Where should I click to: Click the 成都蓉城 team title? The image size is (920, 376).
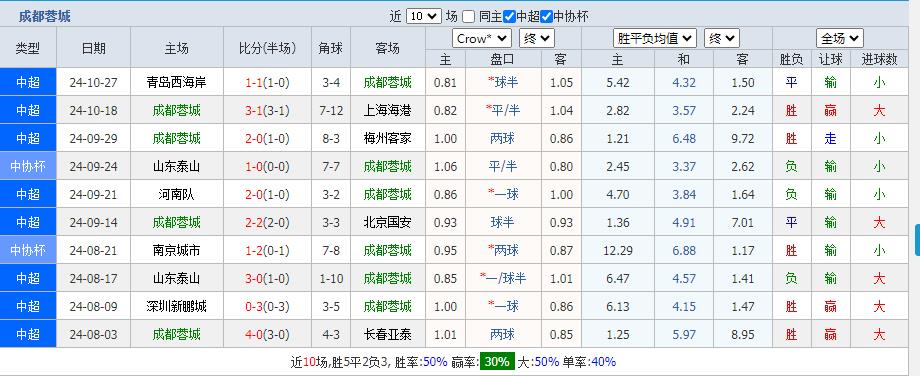pyautogui.click(x=44, y=16)
